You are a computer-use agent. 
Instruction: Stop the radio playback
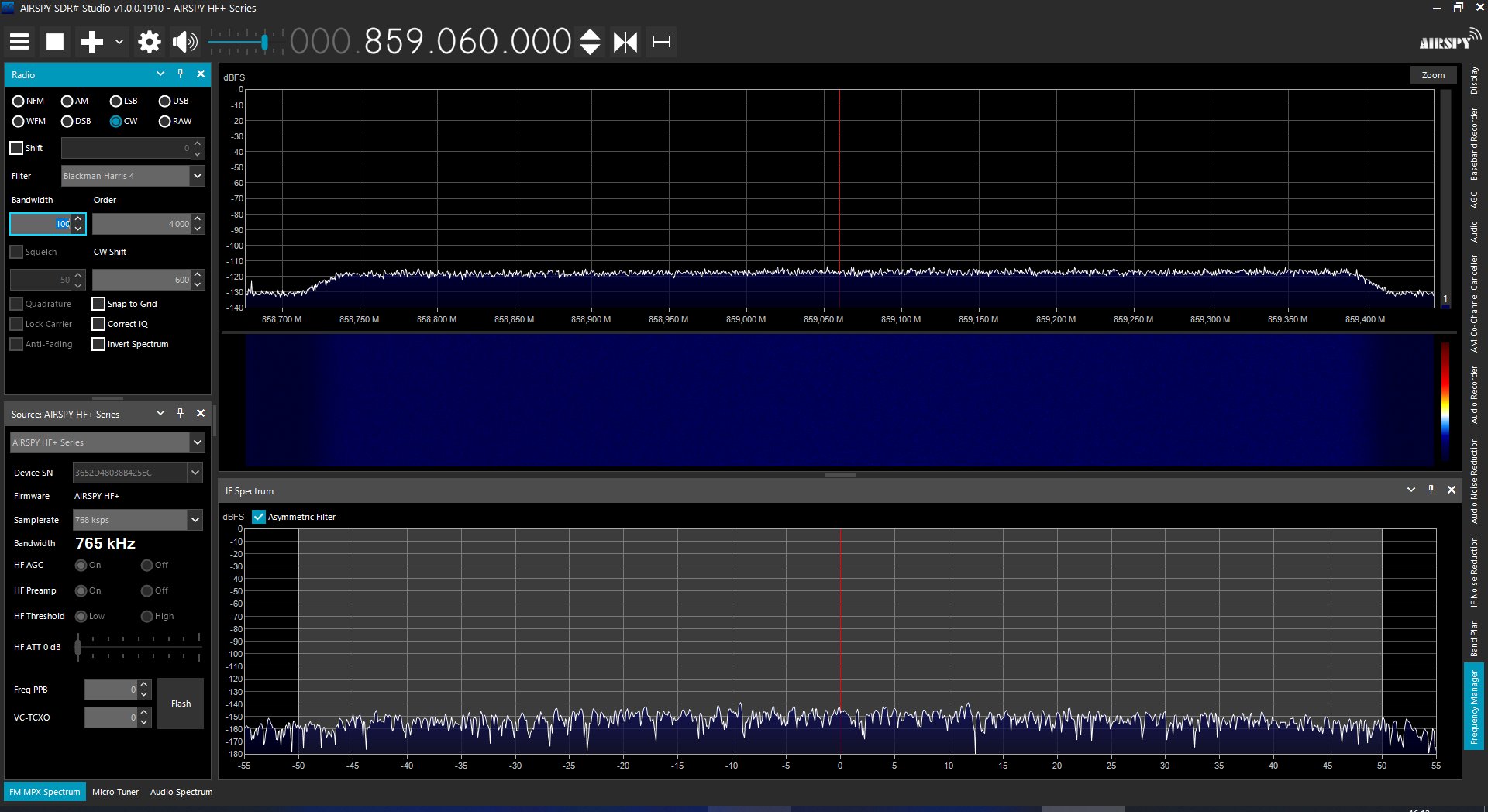[x=54, y=42]
